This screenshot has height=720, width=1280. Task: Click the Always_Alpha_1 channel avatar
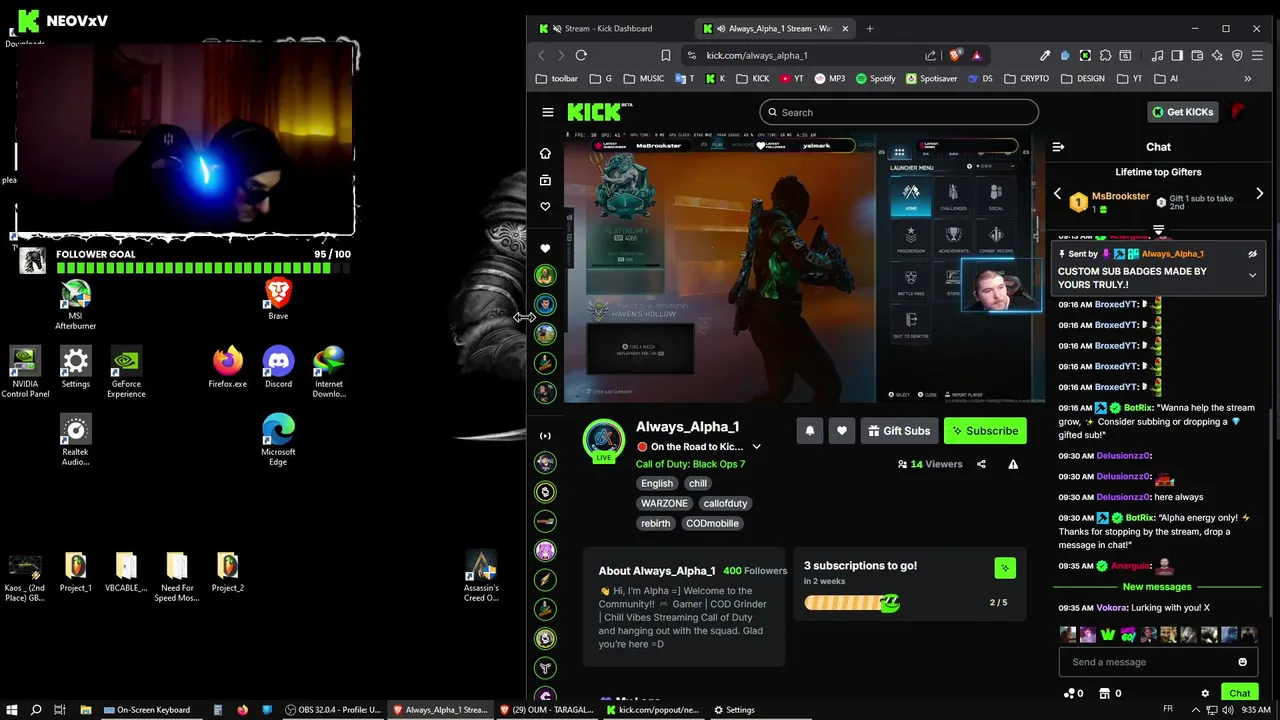click(604, 440)
